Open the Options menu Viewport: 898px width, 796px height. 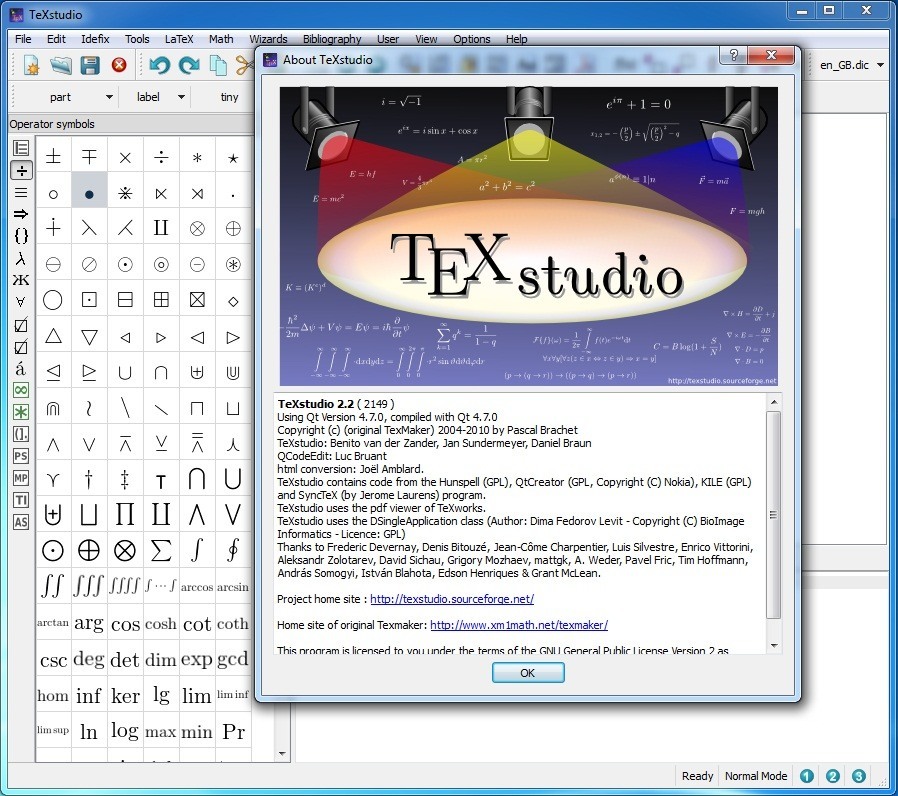pos(472,39)
